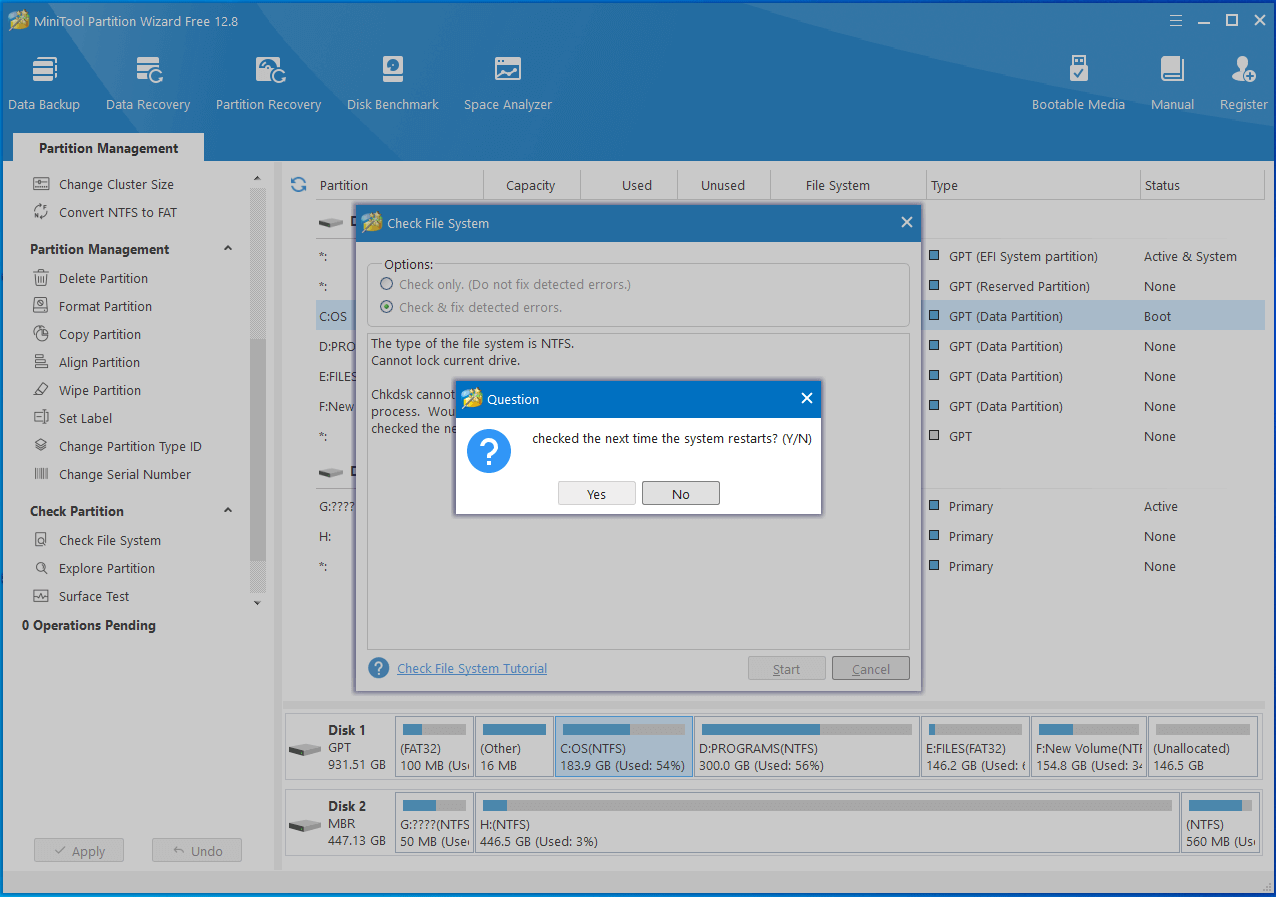Select Wipe Partition in the sidebar
This screenshot has width=1276, height=897.
pyautogui.click(x=100, y=390)
